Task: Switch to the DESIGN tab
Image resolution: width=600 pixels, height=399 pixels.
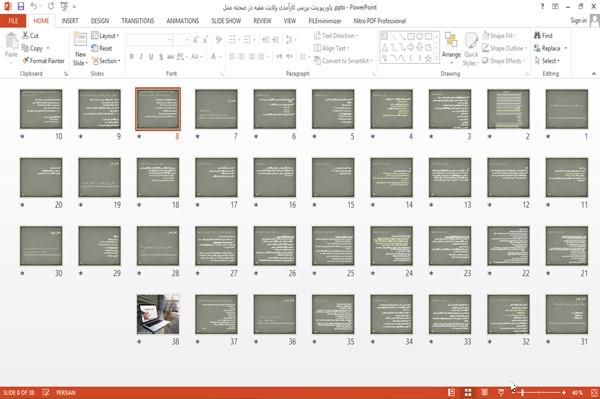Action: 100,21
